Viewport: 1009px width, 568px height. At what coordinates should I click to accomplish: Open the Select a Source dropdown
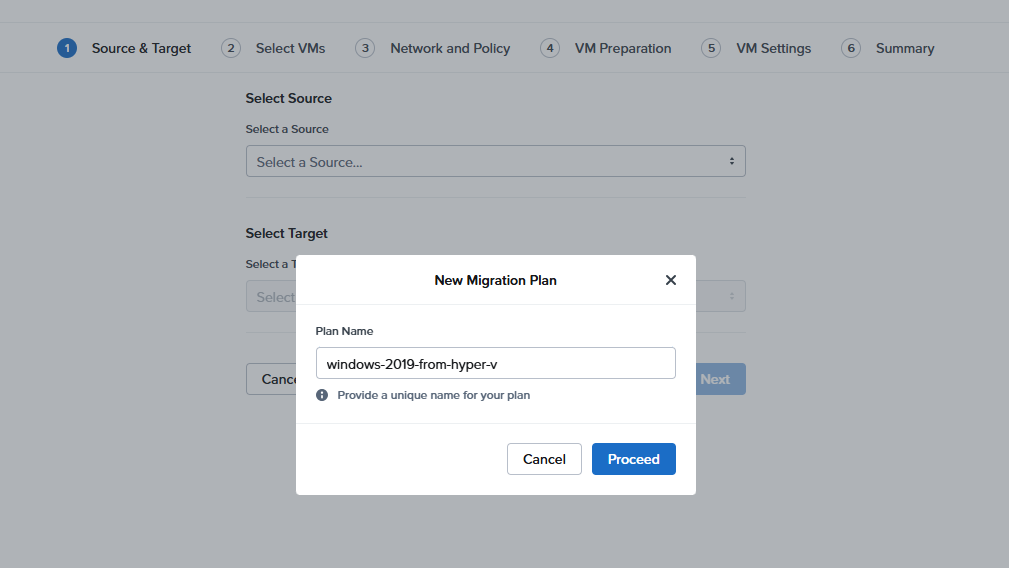point(495,162)
